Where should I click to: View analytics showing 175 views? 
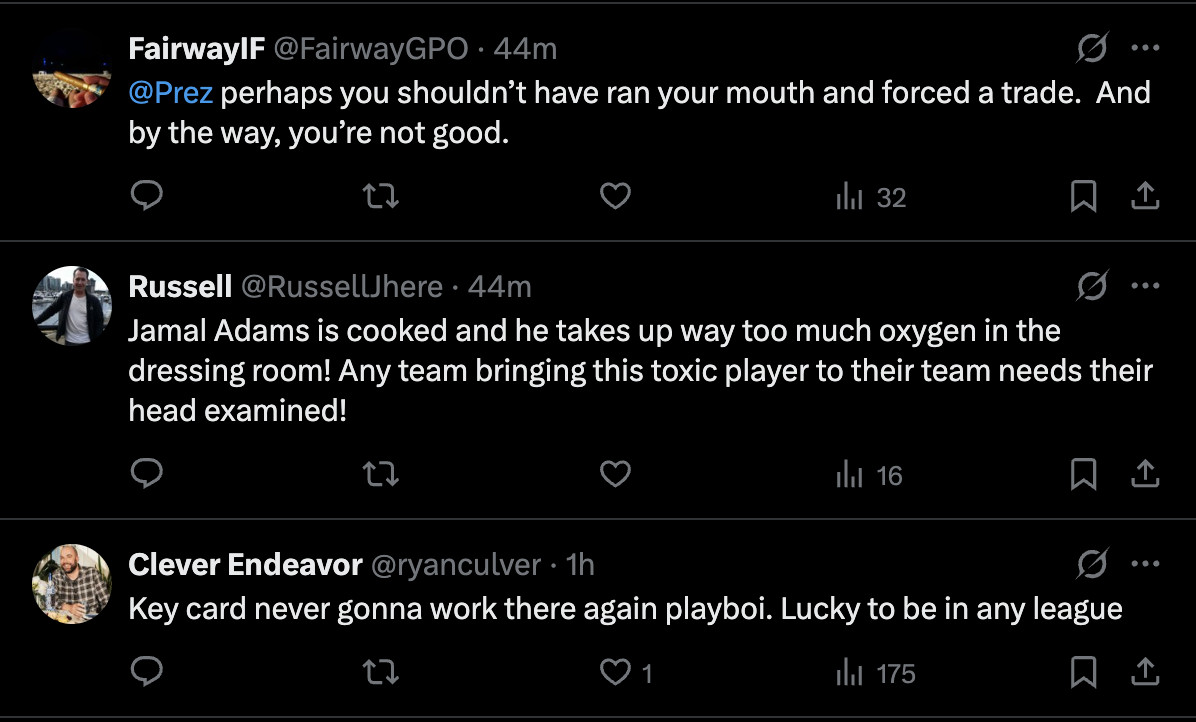[876, 673]
